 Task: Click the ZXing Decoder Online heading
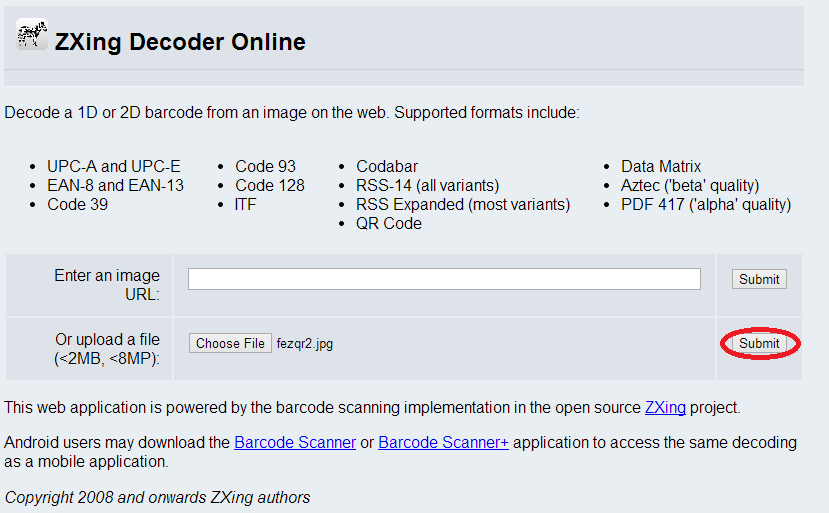[180, 42]
